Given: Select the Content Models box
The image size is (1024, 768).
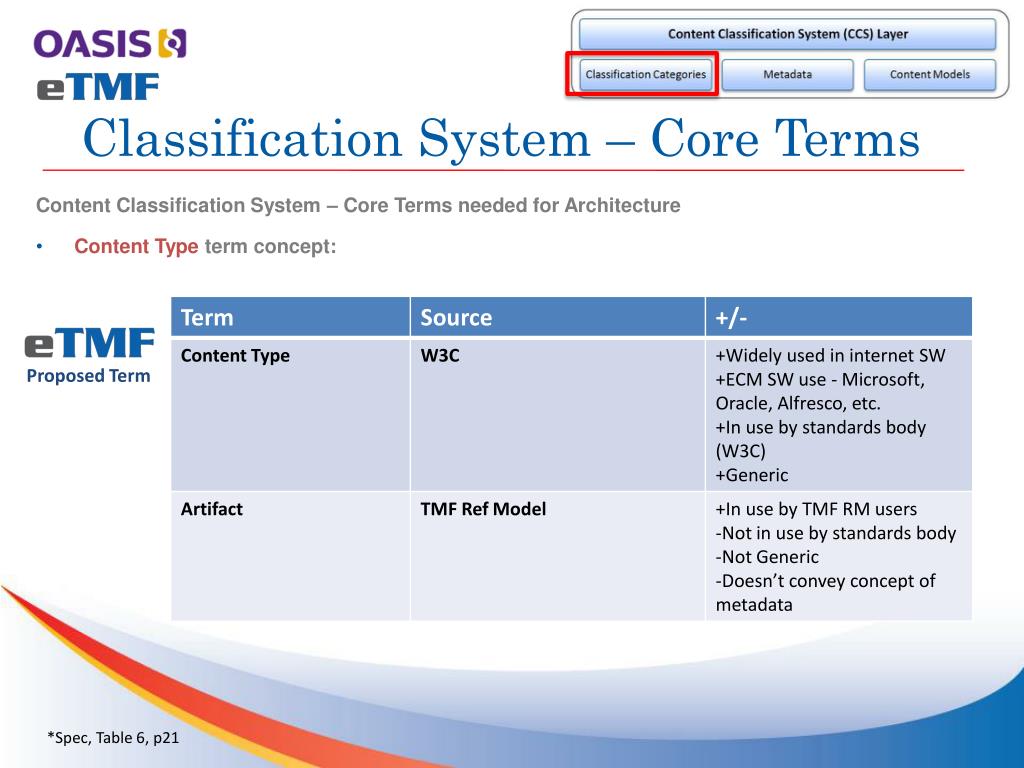Looking at the screenshot, I should pos(930,74).
